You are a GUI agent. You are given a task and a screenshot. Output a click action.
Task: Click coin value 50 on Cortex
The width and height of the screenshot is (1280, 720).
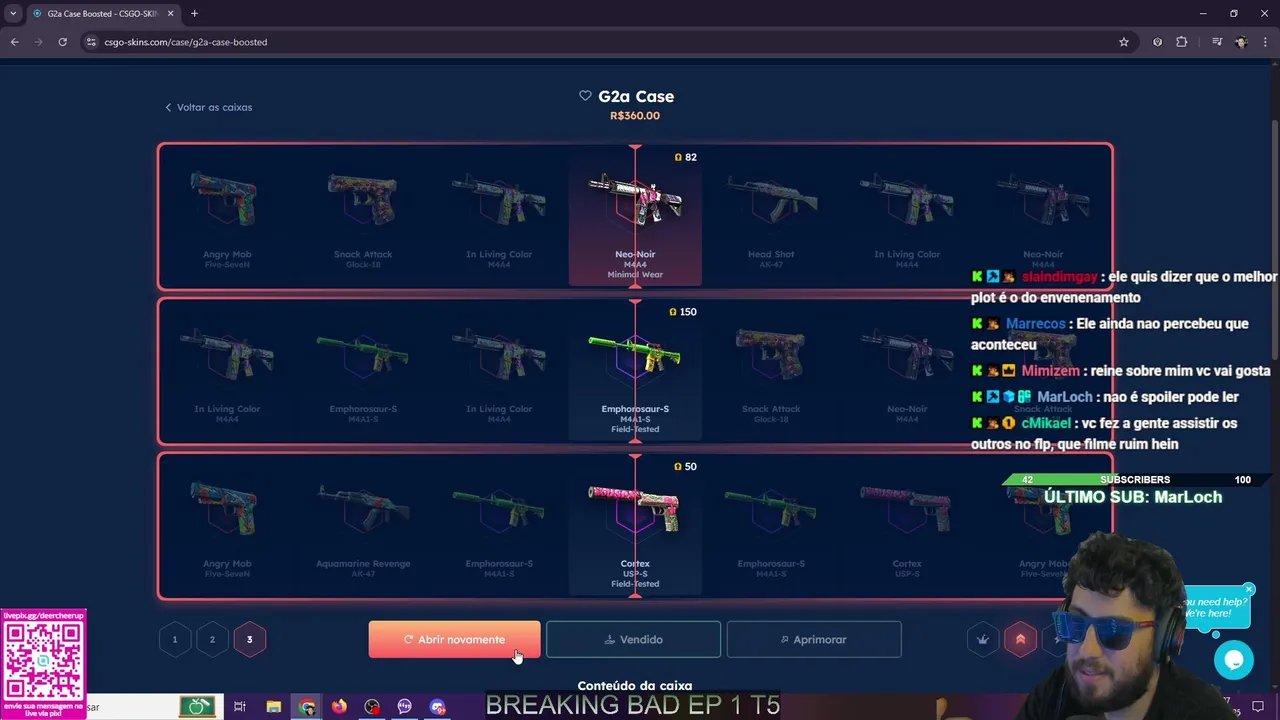(x=686, y=467)
